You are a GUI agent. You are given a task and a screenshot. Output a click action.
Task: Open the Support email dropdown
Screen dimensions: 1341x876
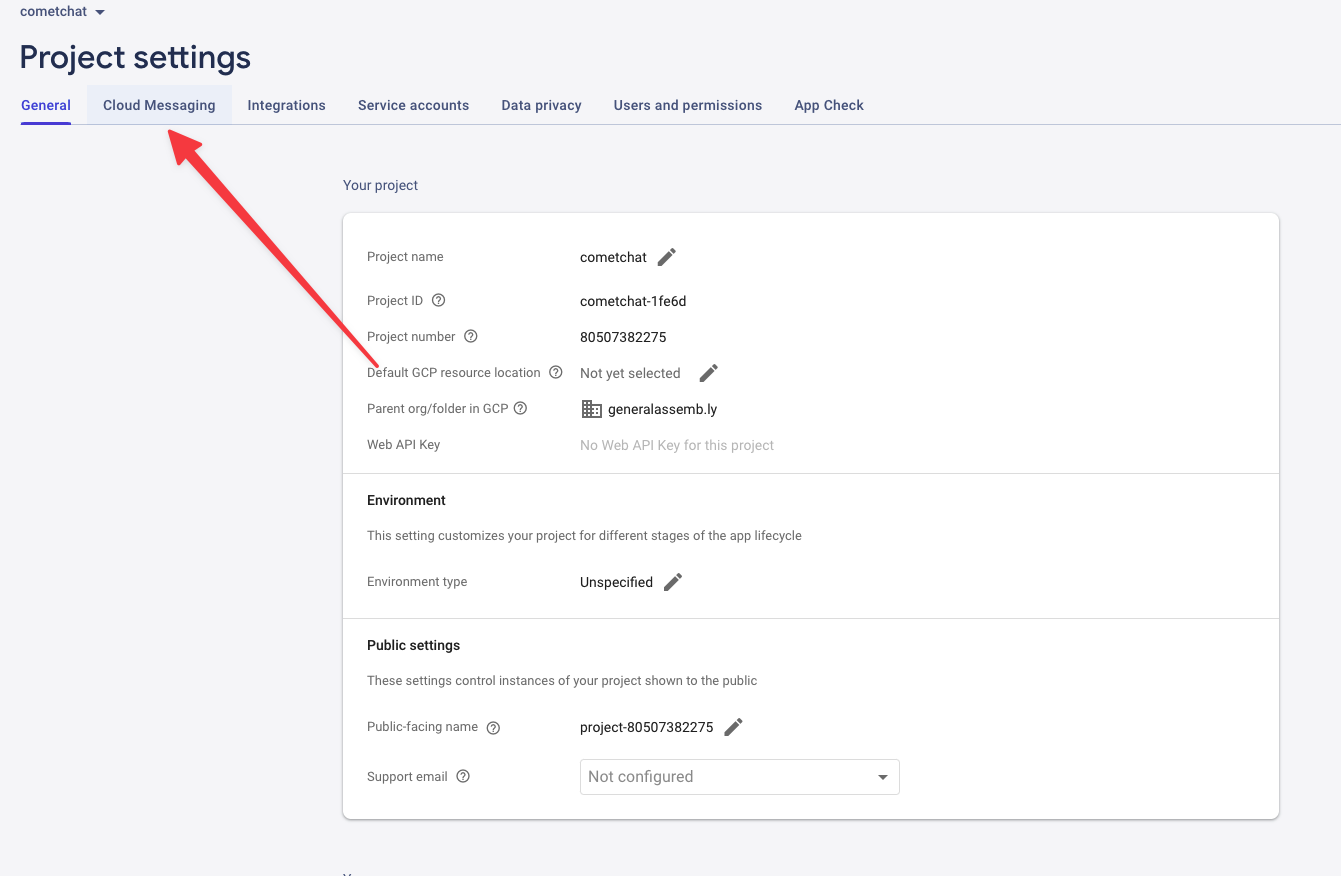[x=739, y=777]
